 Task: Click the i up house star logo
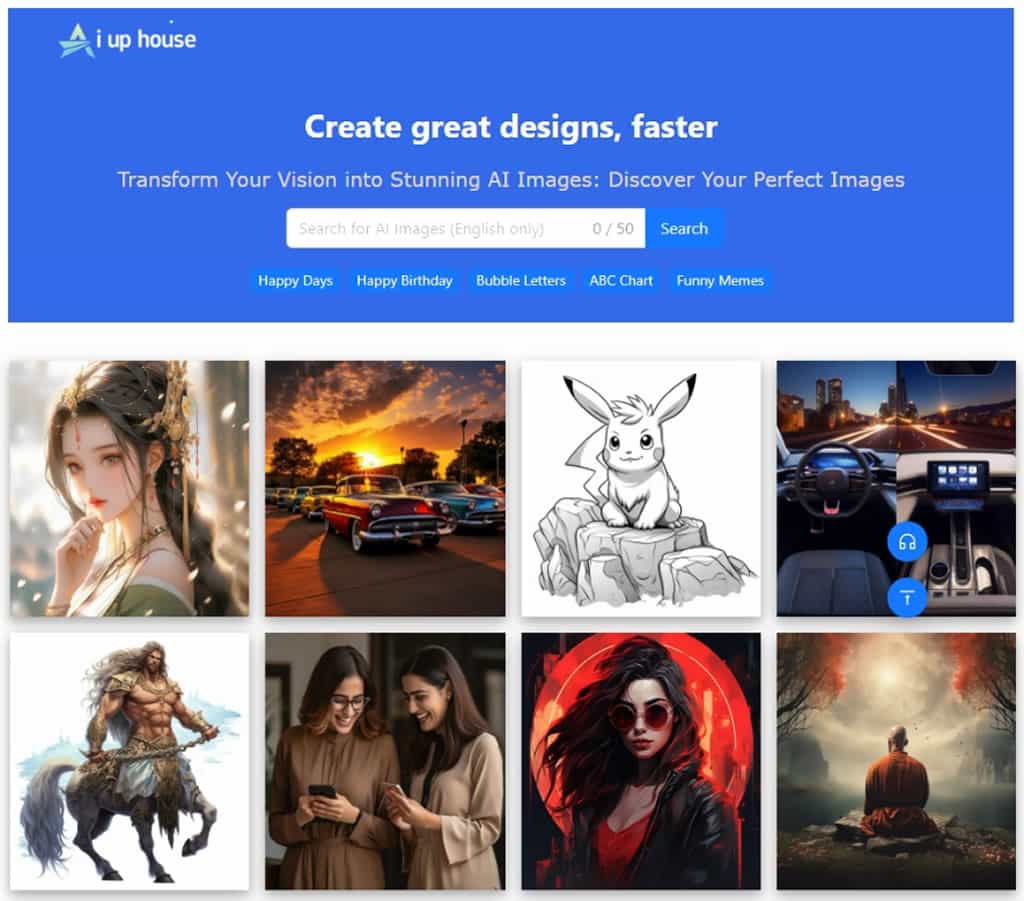pyautogui.click(x=77, y=41)
